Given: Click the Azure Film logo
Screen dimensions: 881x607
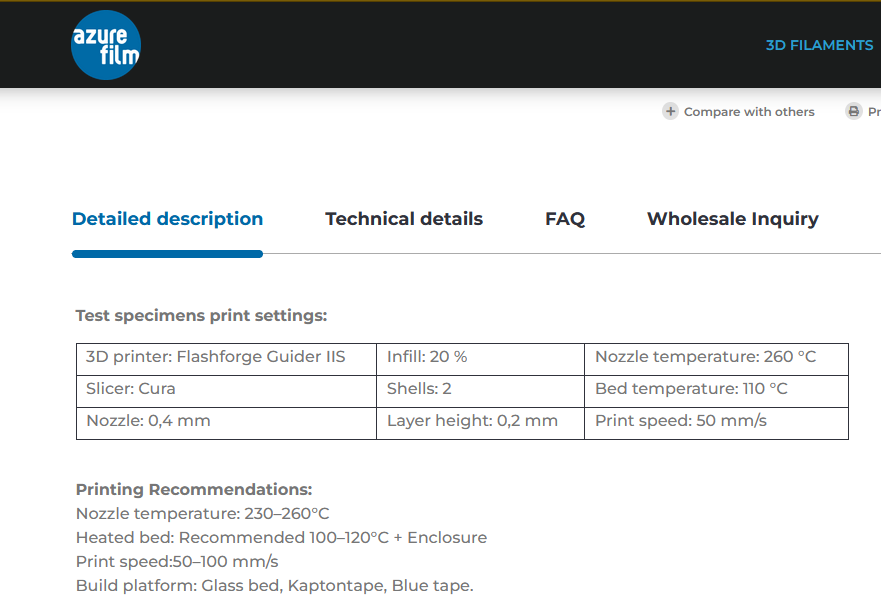Looking at the screenshot, I should pos(106,45).
